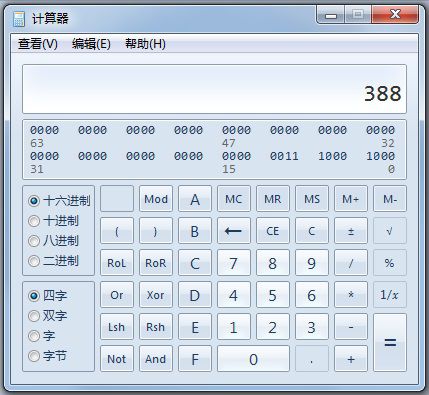
Task: Click the percent % button
Action: (x=390, y=263)
